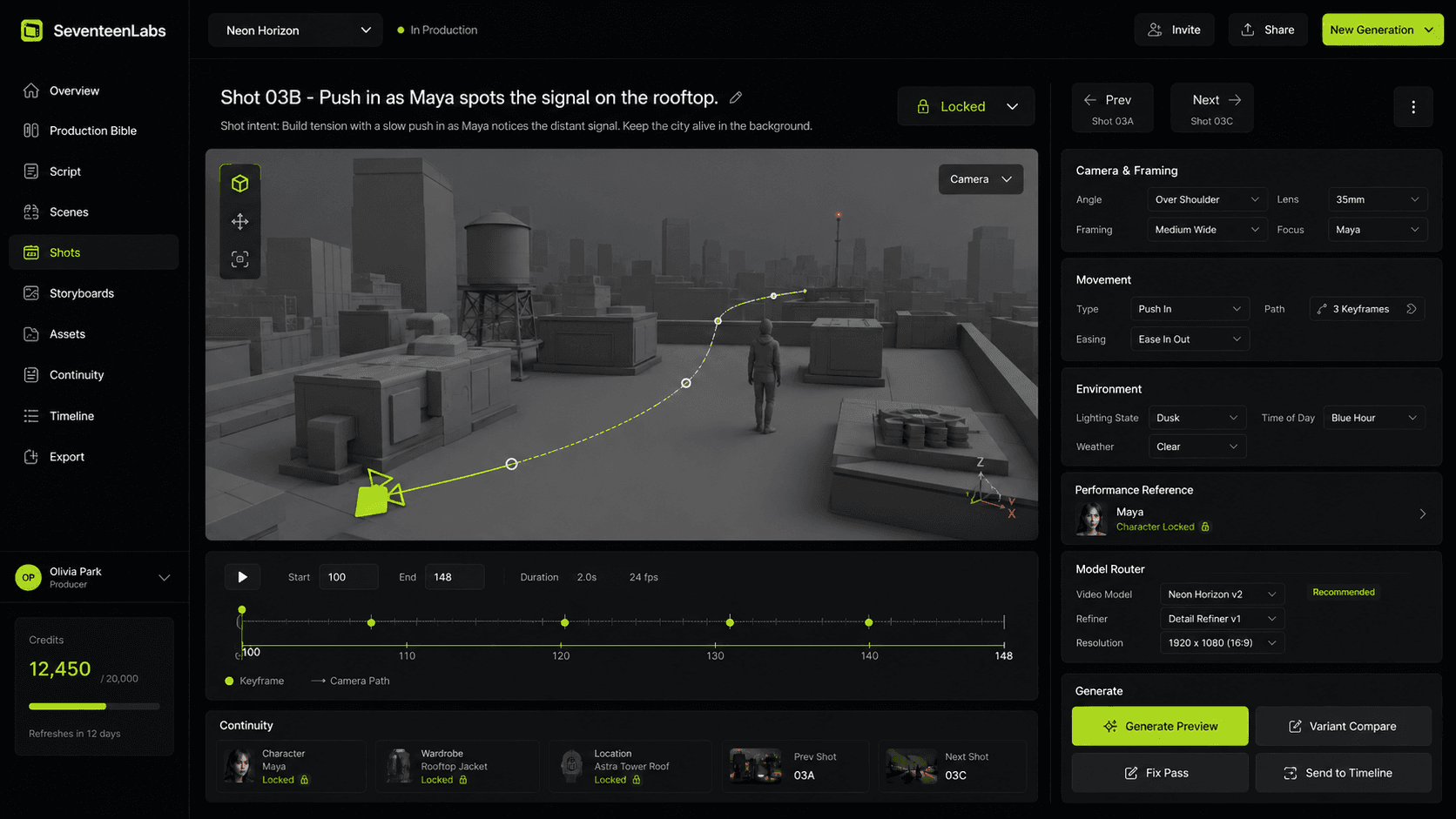Screen dimensions: 1456x819
Task: Click the SeventeenLabs logo icon
Action: [31, 30]
